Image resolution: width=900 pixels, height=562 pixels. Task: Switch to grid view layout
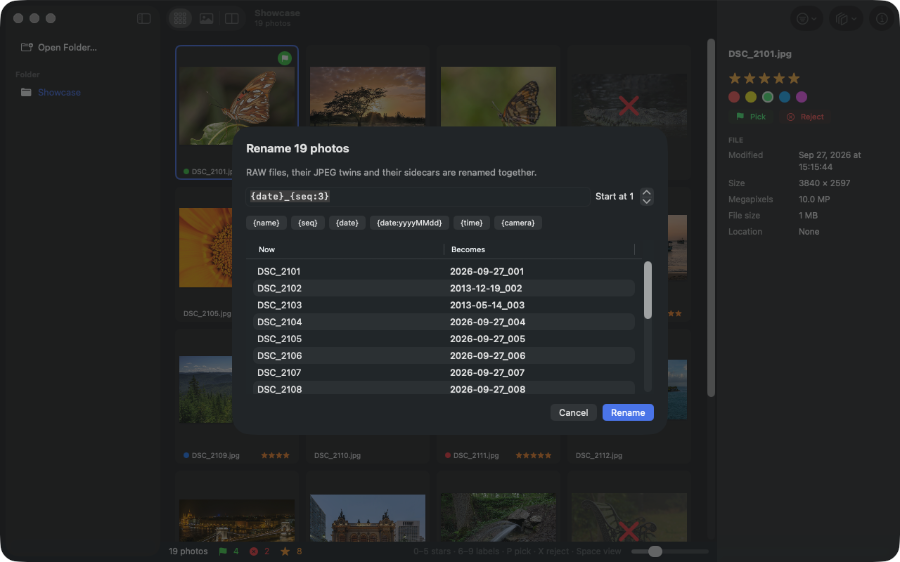[180, 18]
